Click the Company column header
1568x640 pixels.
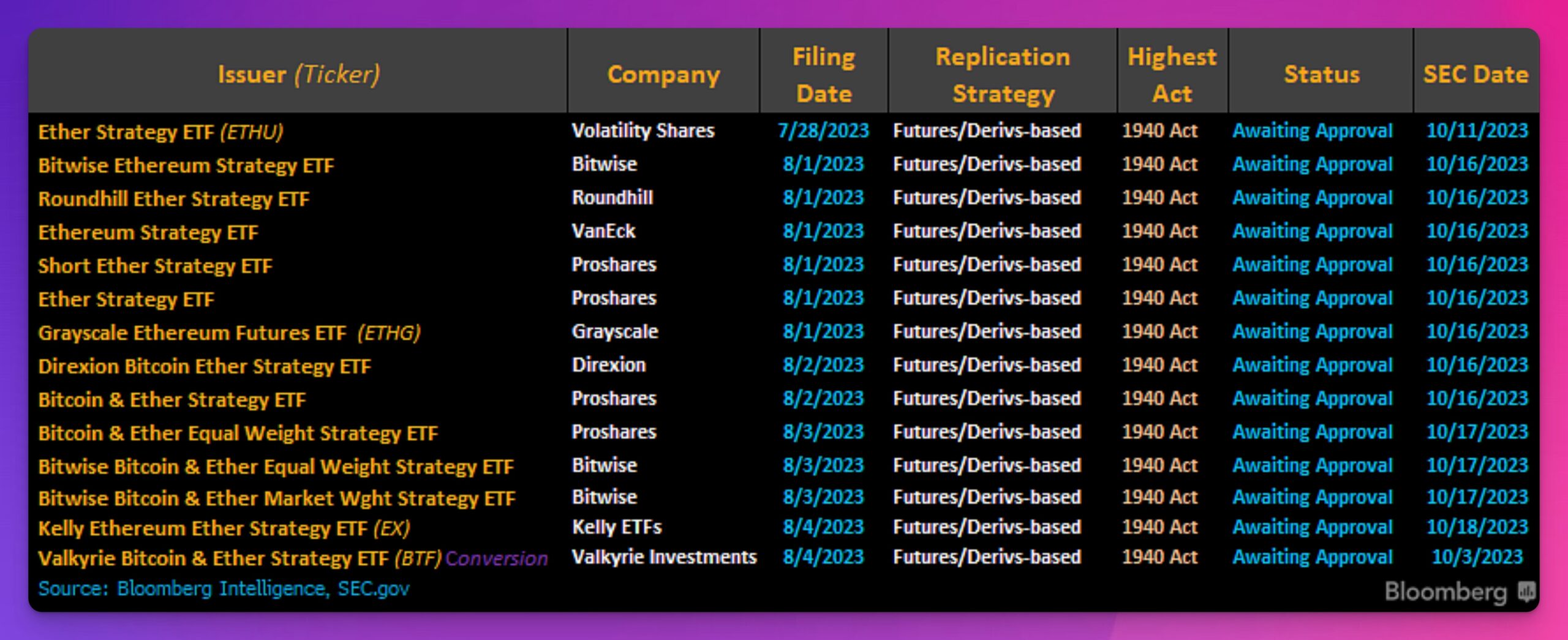(x=663, y=75)
